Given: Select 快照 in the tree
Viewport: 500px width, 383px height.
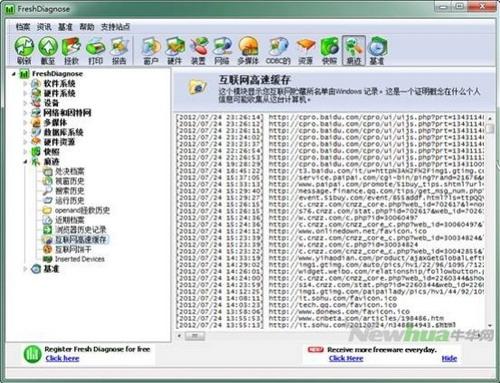Looking at the screenshot, I should pyautogui.click(x=51, y=152).
